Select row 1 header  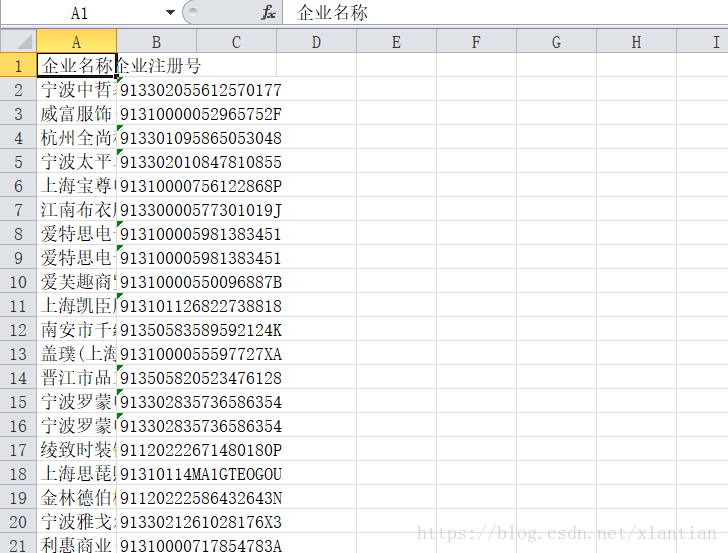click(19, 65)
